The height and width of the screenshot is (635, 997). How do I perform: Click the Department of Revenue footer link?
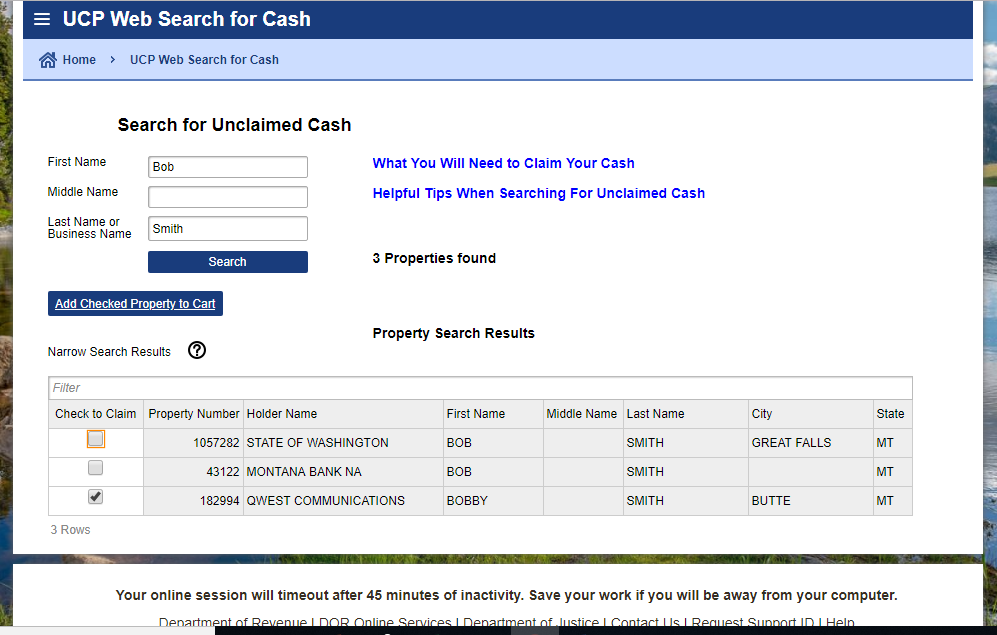(x=235, y=621)
